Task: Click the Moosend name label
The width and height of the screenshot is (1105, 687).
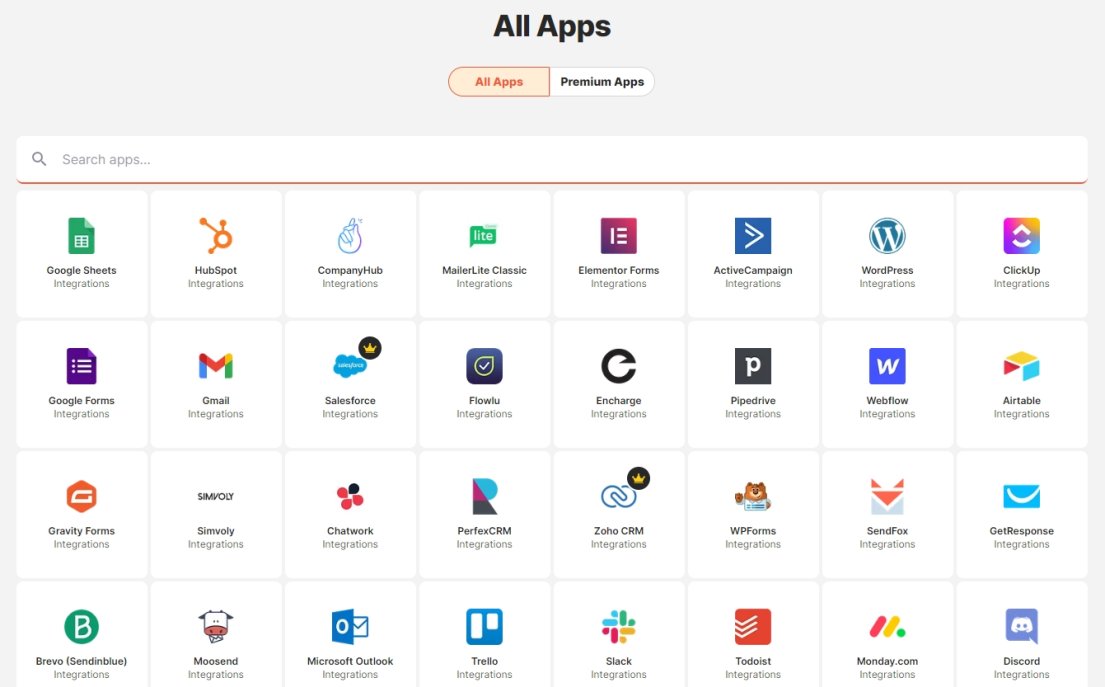Action: 216,661
